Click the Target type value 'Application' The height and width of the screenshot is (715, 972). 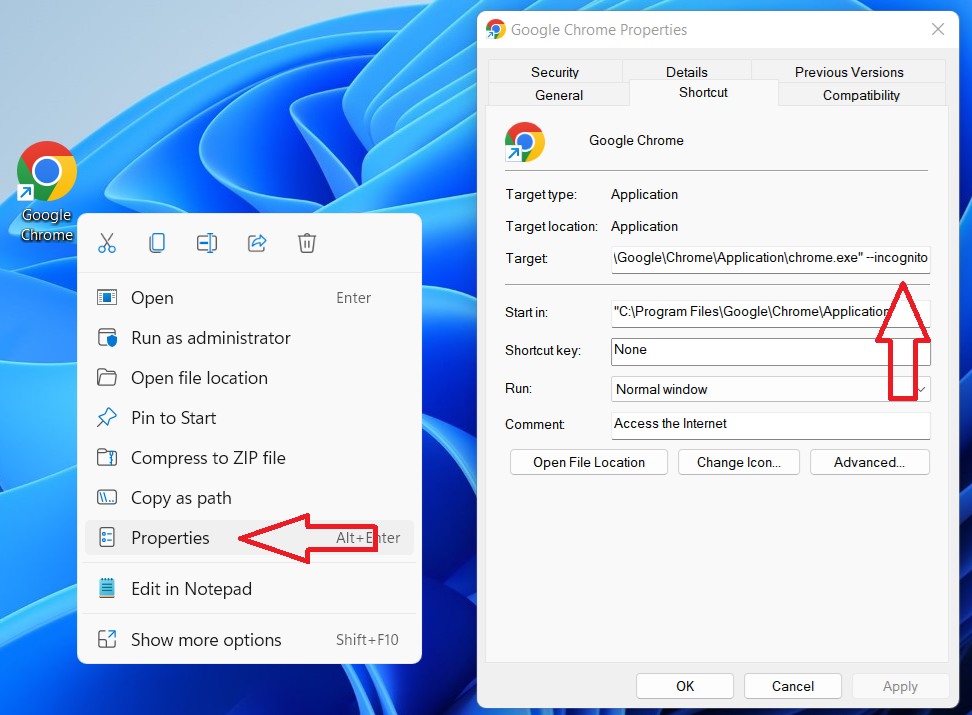644,195
